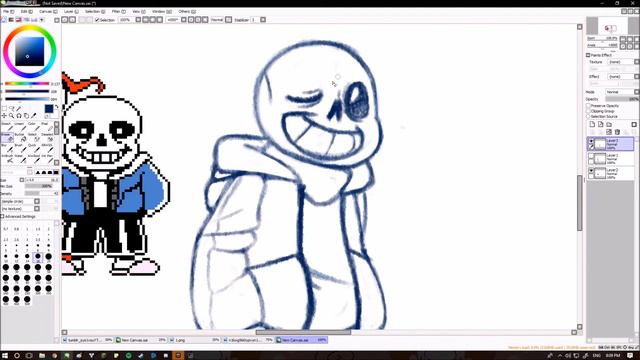Toggle the Selection display checkbox
The width and height of the screenshot is (640, 360).
(97, 20)
